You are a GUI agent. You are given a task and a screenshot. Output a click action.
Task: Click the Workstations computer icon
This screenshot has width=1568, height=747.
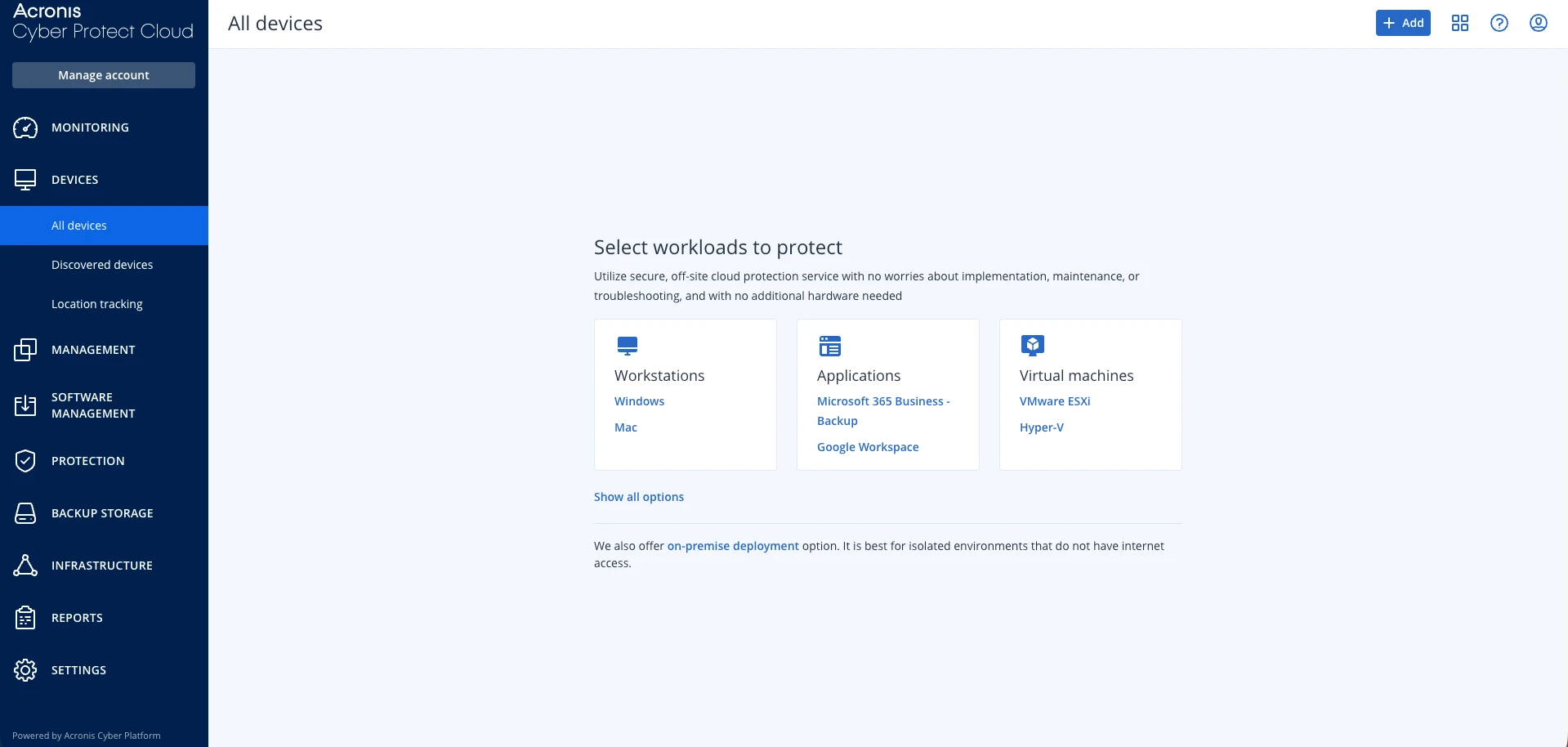click(628, 346)
